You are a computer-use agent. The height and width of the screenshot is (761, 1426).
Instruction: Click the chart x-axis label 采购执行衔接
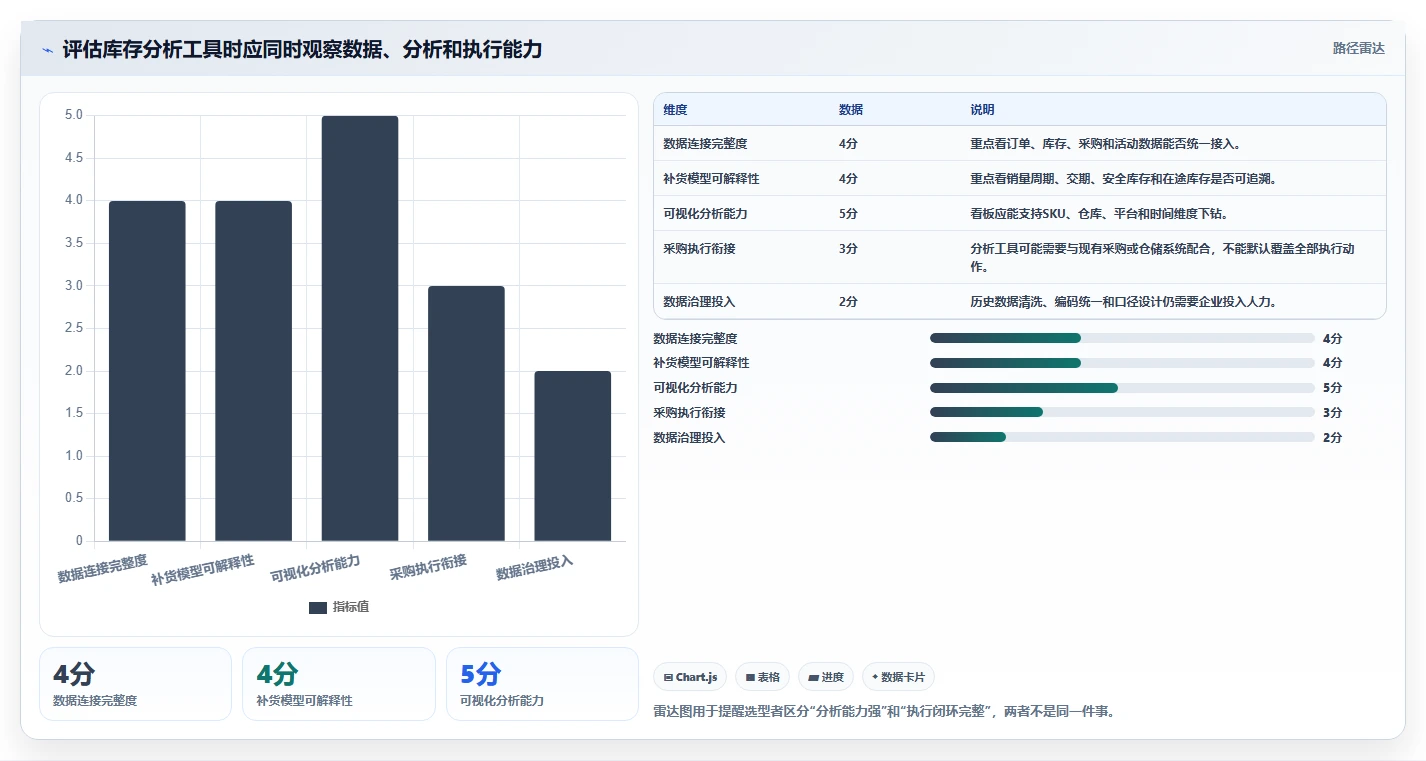pos(428,567)
